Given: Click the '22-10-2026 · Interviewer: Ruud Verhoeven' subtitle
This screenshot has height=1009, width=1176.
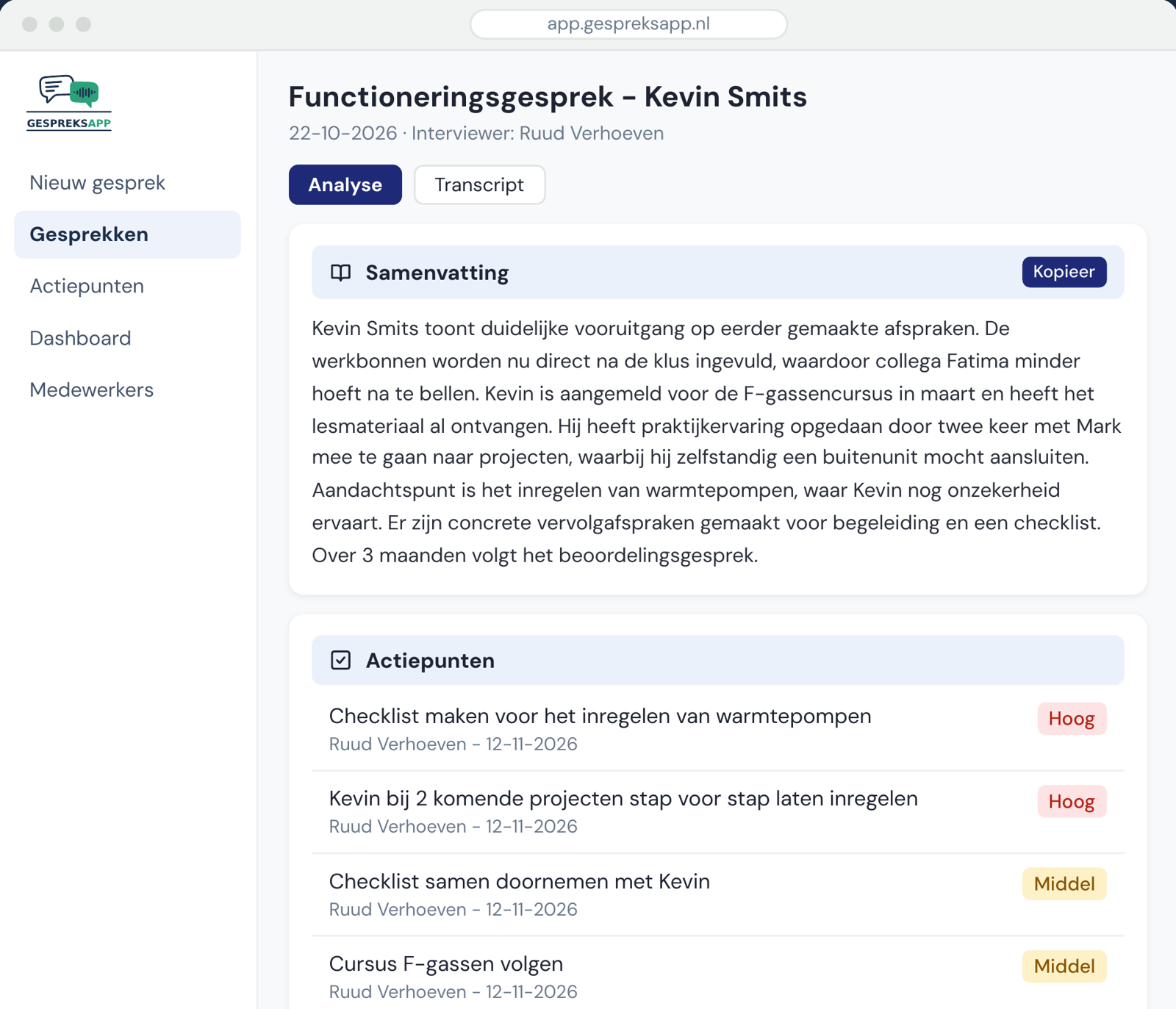Looking at the screenshot, I should pos(476,133).
